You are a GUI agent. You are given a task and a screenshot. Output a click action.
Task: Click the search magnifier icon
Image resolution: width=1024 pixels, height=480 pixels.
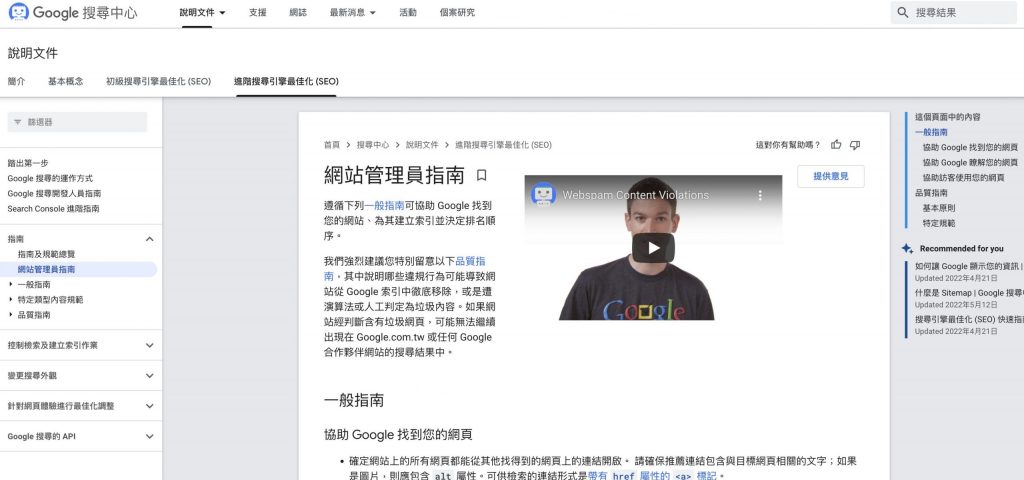[903, 12]
